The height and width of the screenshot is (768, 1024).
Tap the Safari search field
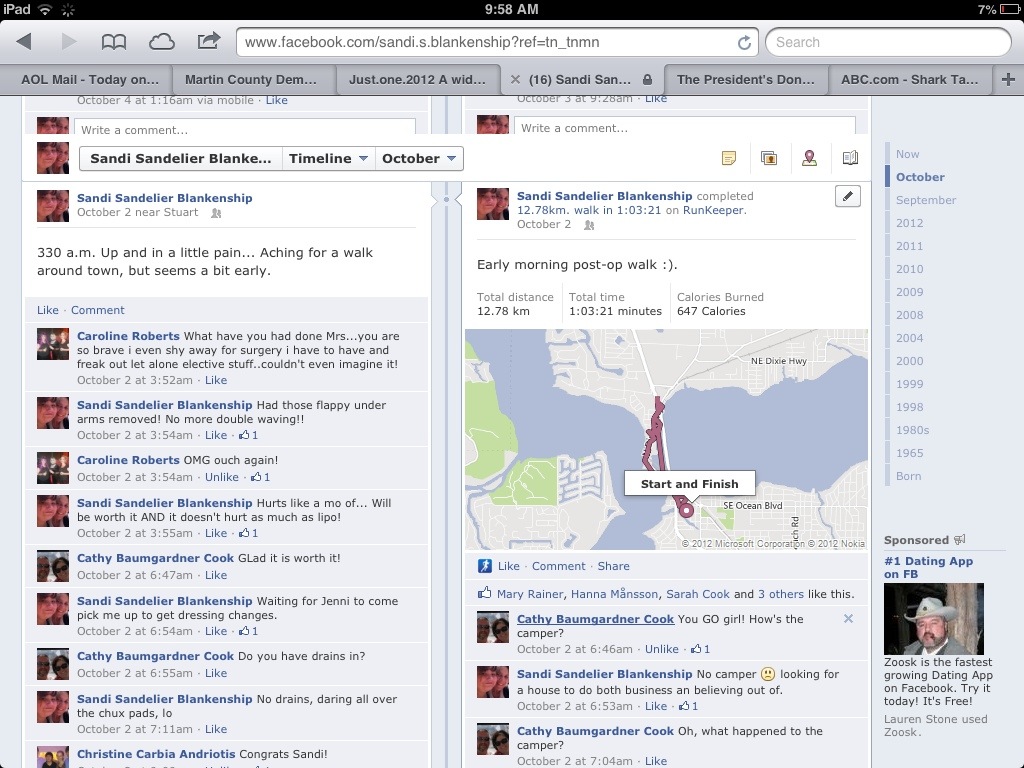pos(888,42)
